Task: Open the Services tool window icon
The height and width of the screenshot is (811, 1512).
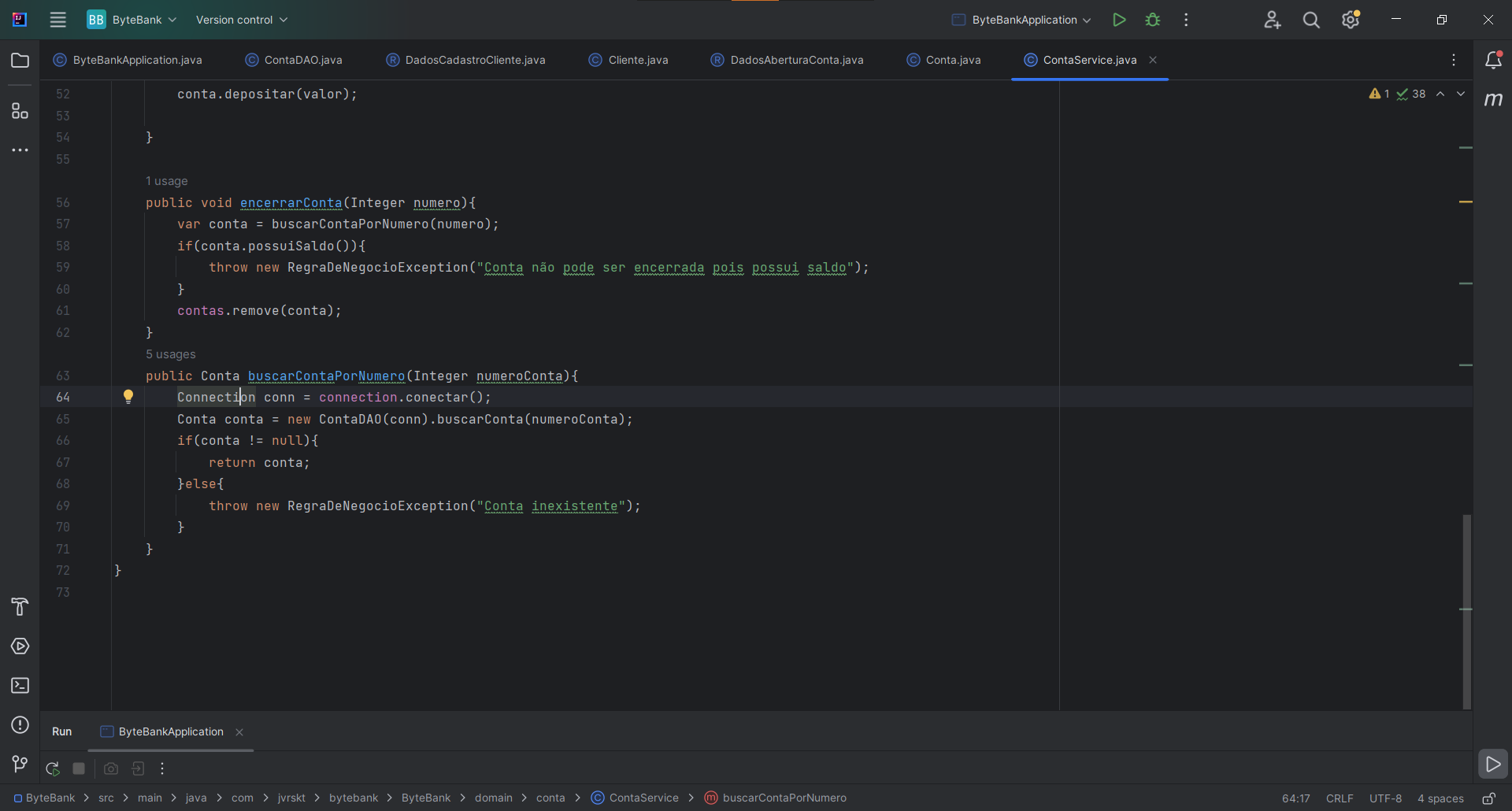Action: pos(20,646)
